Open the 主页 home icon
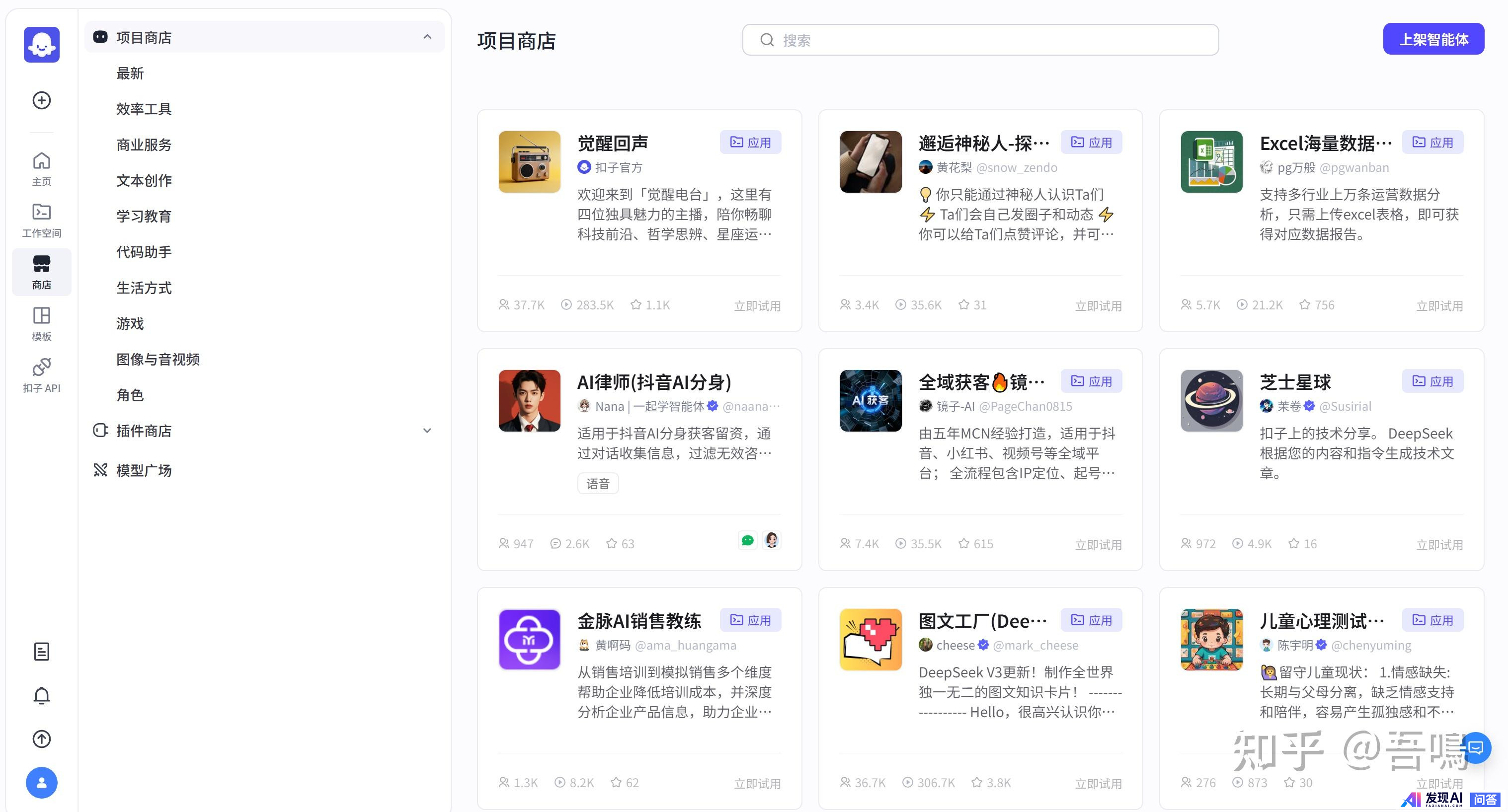1508x812 pixels. pyautogui.click(x=41, y=168)
